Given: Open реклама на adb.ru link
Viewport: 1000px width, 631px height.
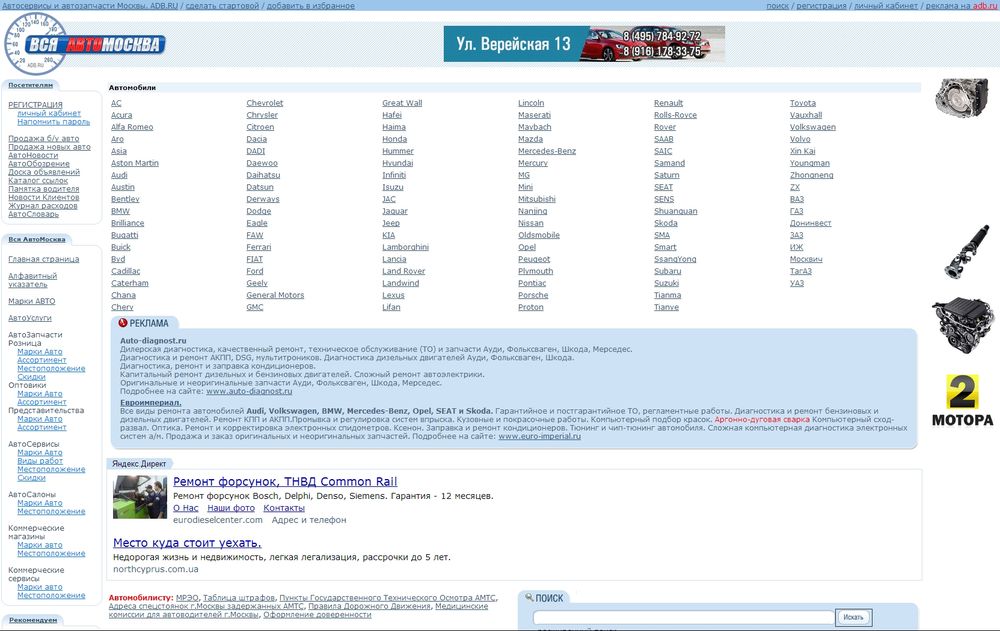Looking at the screenshot, I should [961, 6].
